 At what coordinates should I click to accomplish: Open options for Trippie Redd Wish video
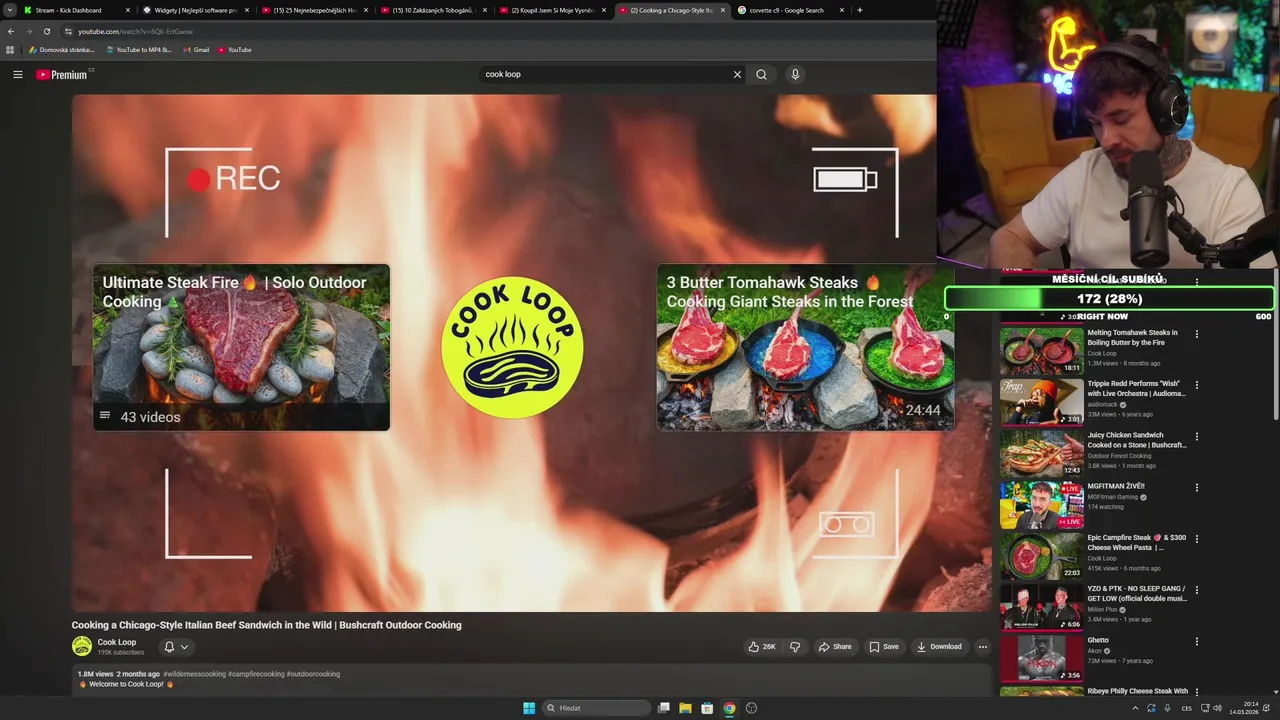click(x=1196, y=385)
